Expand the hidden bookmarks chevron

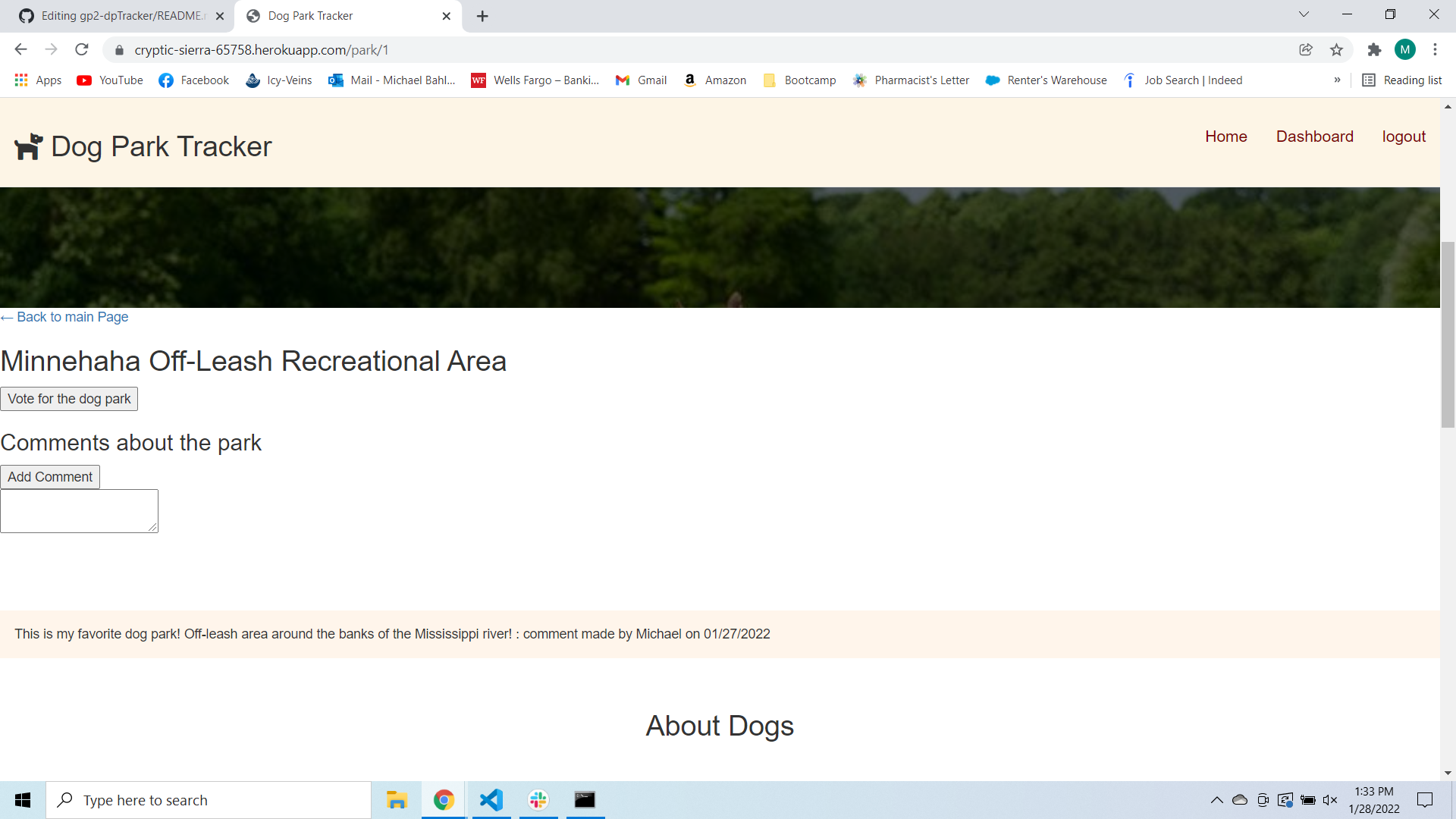(x=1337, y=80)
